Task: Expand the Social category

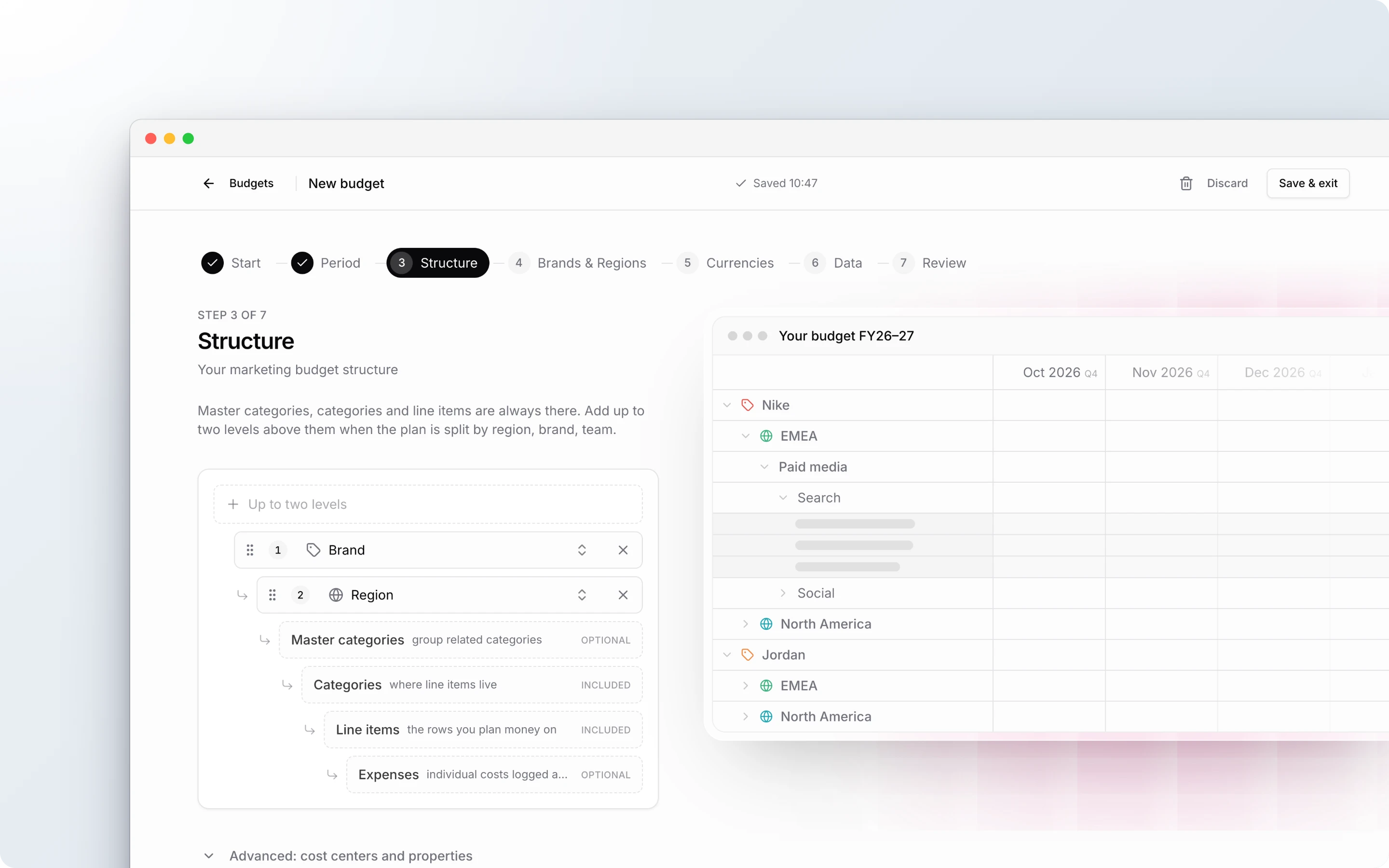Action: [x=782, y=593]
